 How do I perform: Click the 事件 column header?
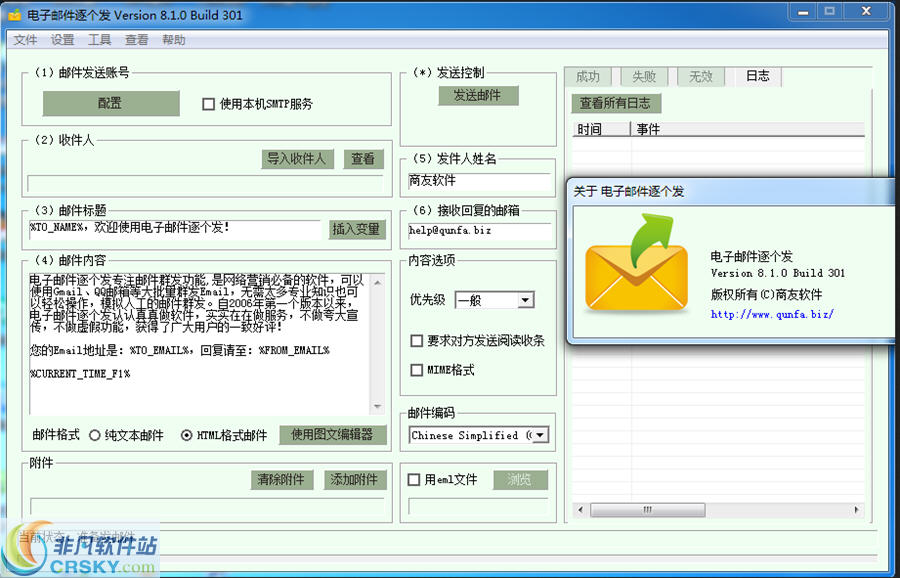click(x=748, y=129)
